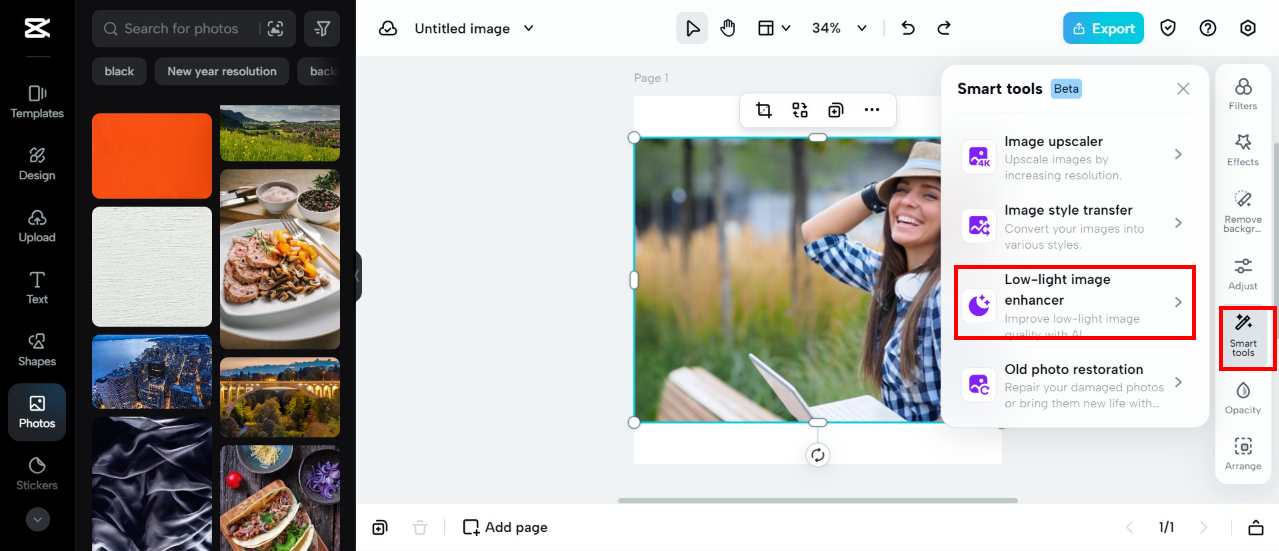Choose the orange solid photo thumbnail
1279x551 pixels.
(x=152, y=156)
